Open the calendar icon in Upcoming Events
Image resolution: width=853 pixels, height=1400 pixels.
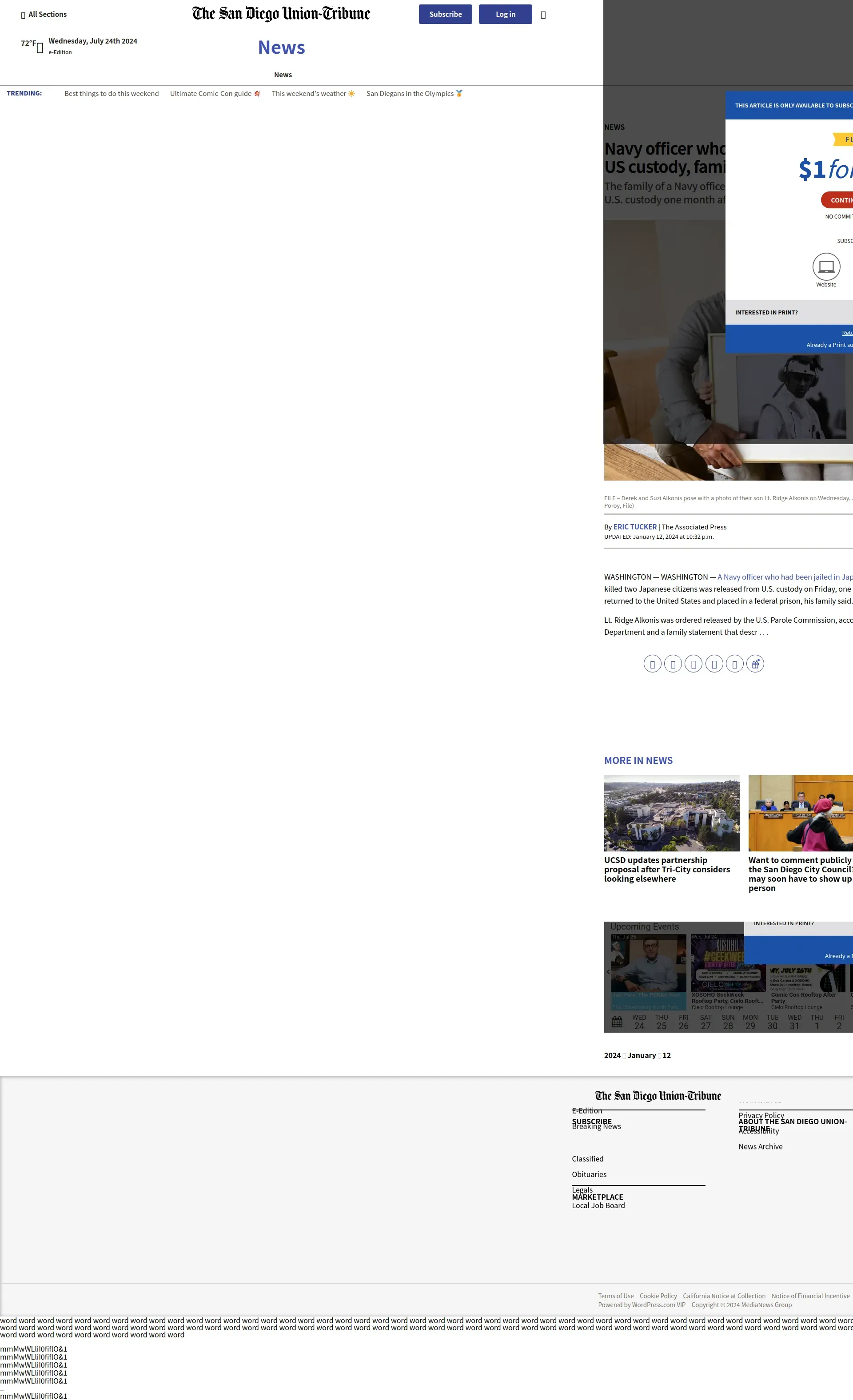pyautogui.click(x=617, y=1022)
